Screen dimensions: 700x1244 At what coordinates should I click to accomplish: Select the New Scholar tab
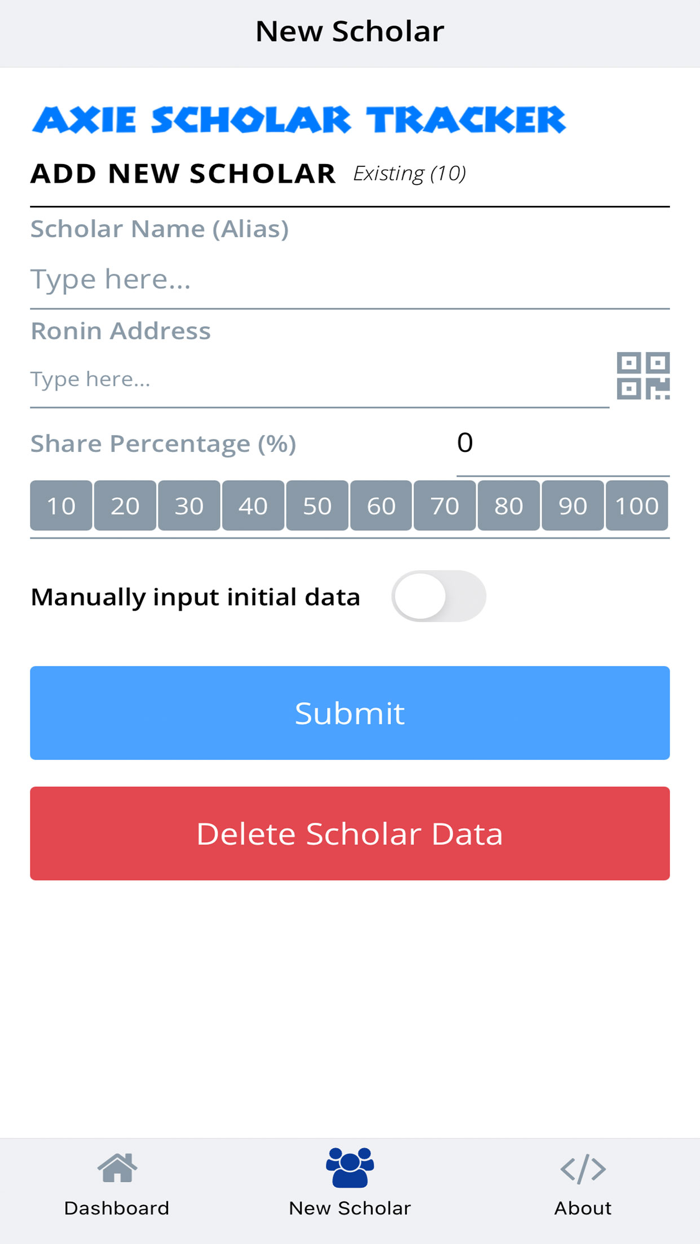click(x=350, y=1187)
